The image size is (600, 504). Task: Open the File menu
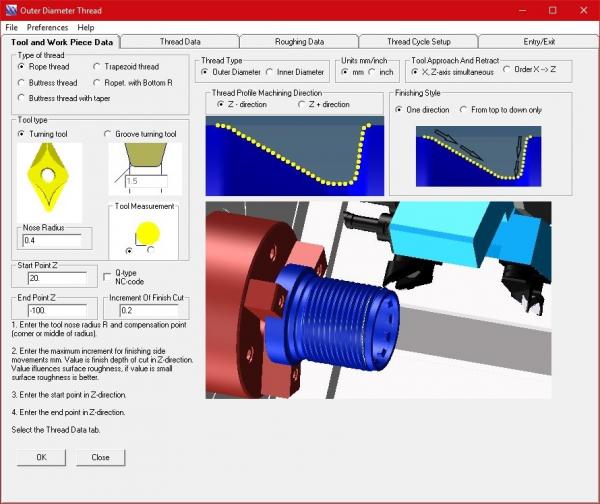[x=11, y=27]
